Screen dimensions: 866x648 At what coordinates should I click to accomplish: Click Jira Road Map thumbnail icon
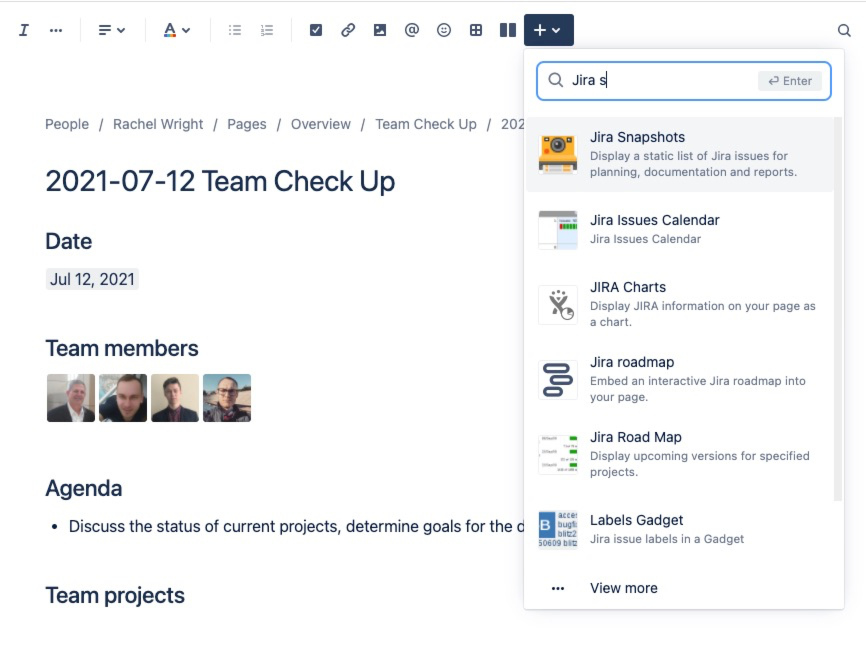558,455
